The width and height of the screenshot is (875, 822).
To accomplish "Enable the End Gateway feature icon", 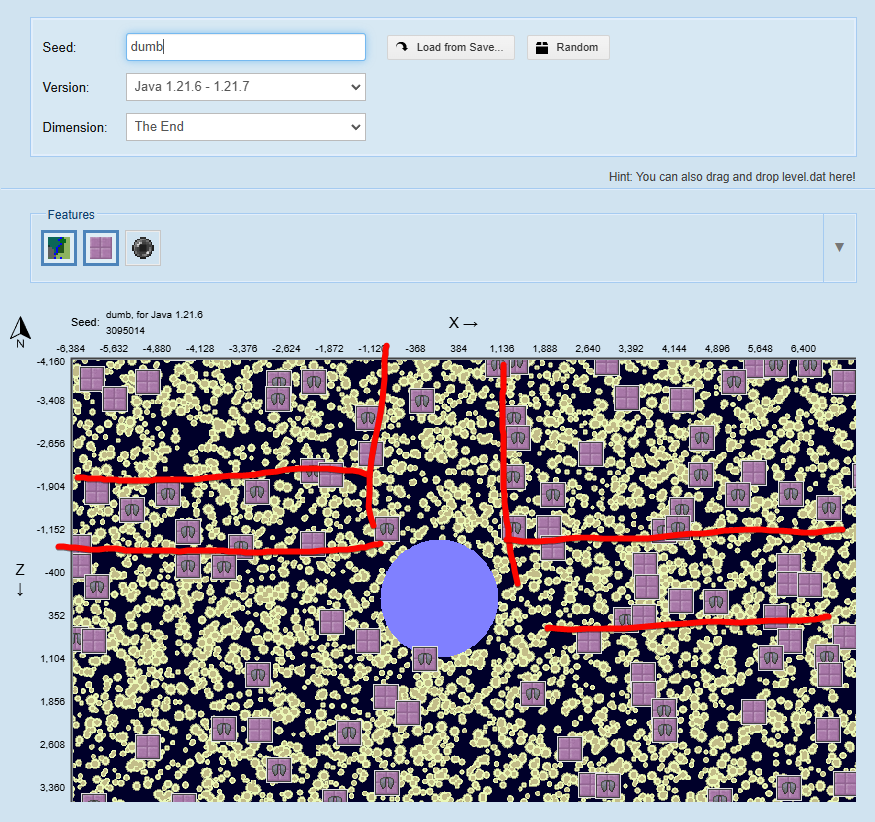I will pos(143,248).
